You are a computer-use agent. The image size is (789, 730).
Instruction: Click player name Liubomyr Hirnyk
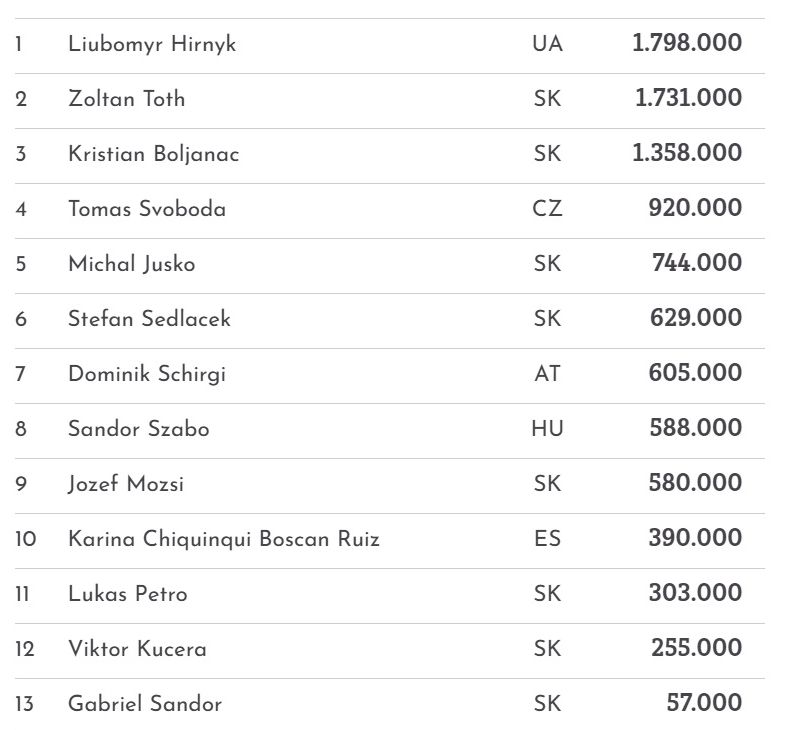point(152,44)
